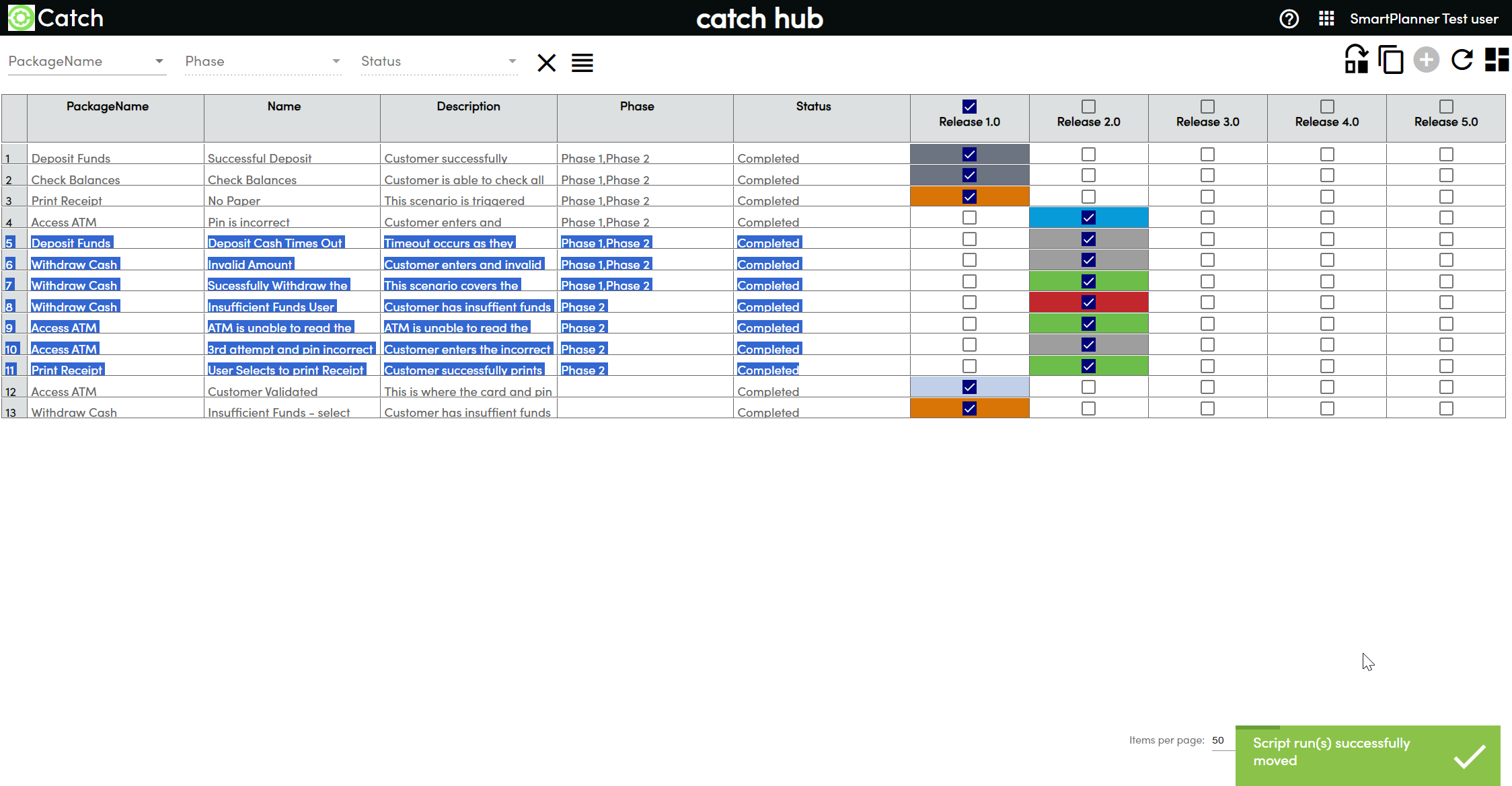Open the Status filter dropdown
Viewport: 1512px width, 786px height.
click(512, 61)
